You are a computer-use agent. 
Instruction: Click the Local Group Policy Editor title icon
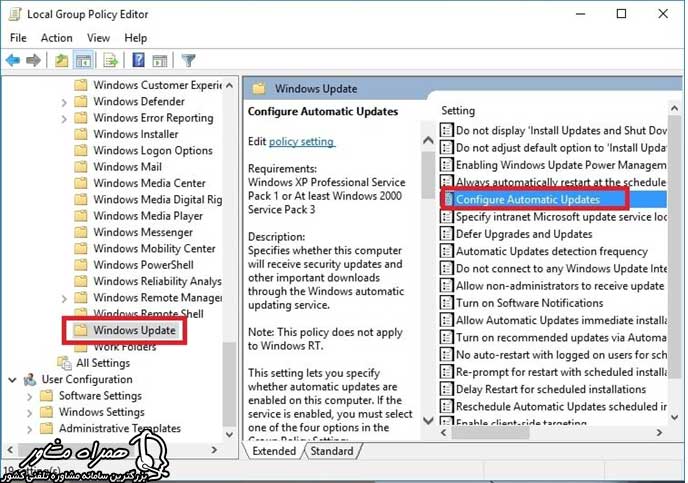(x=15, y=14)
